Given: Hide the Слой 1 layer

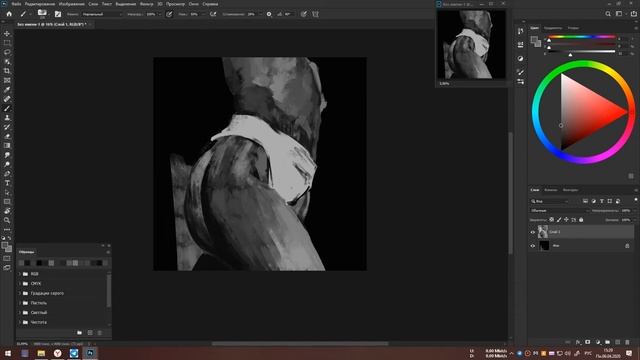Looking at the screenshot, I should click(x=532, y=232).
